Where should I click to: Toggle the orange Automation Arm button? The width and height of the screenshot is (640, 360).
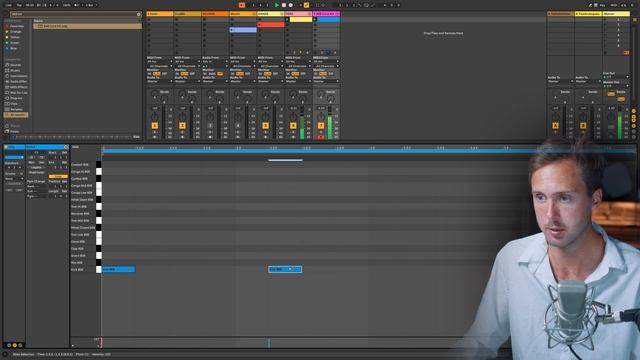[306, 5]
